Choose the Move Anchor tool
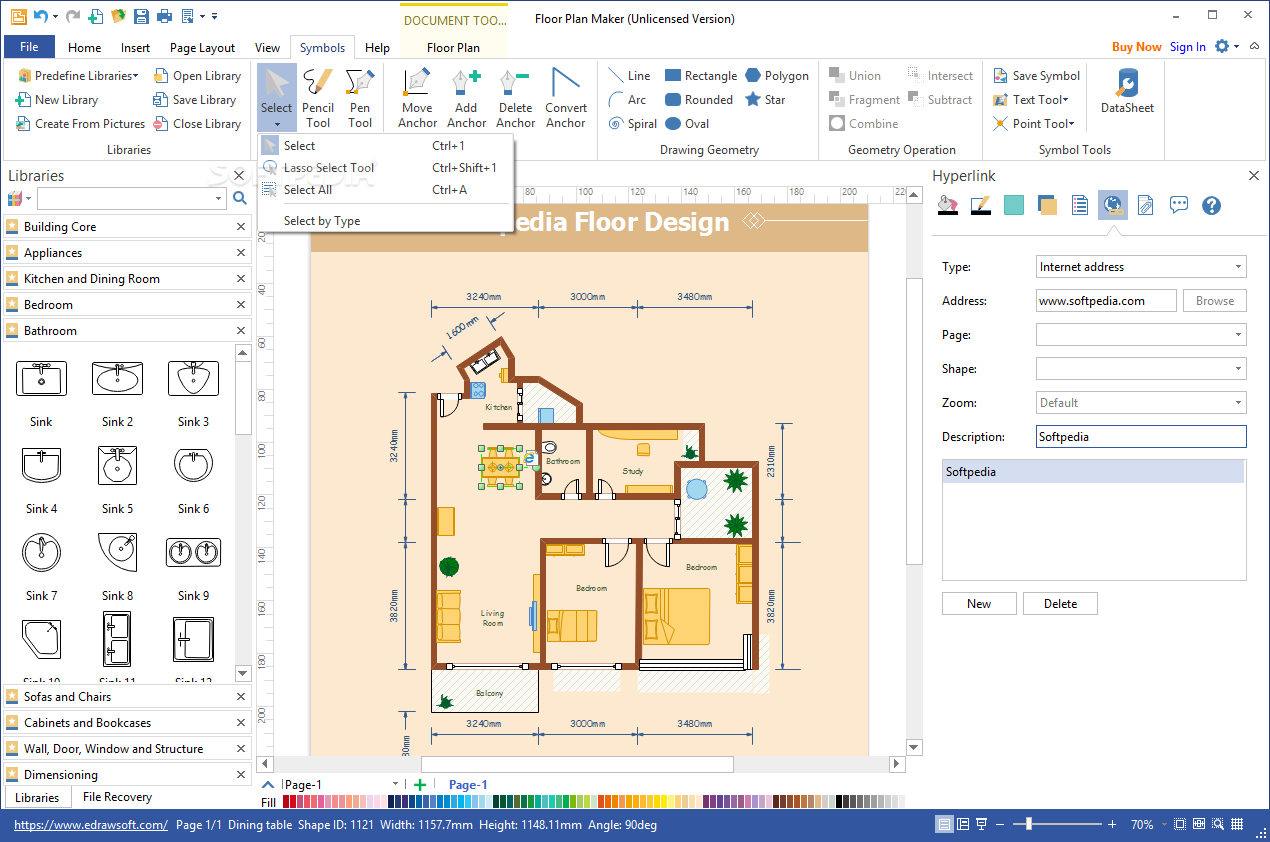 point(417,98)
